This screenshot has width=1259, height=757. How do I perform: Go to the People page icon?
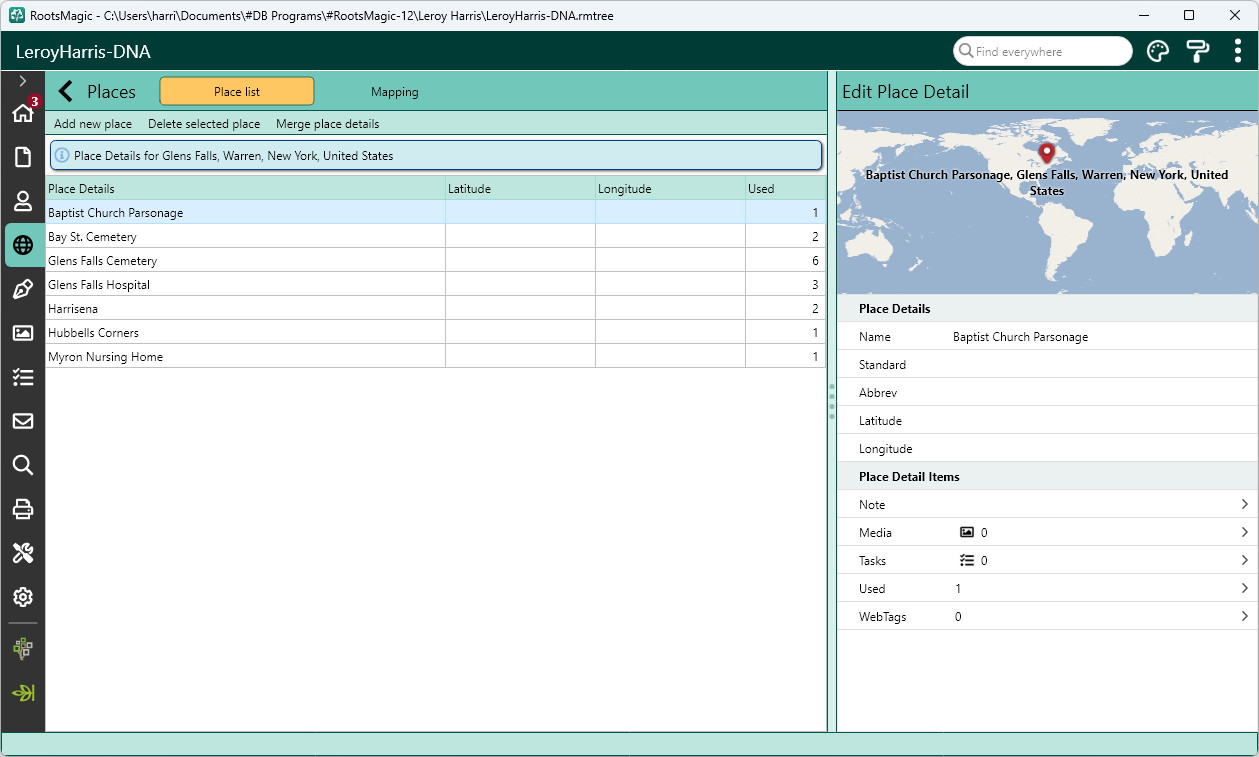(x=23, y=201)
